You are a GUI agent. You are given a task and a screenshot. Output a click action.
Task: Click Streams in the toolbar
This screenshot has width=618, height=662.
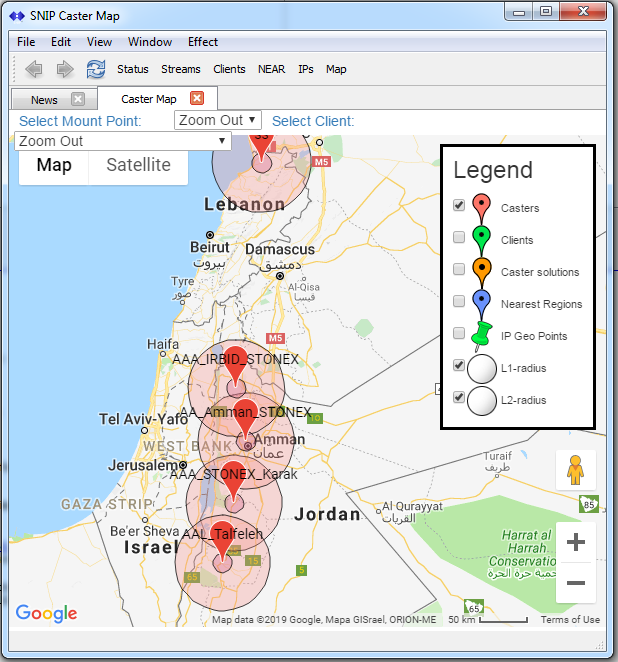point(181,69)
